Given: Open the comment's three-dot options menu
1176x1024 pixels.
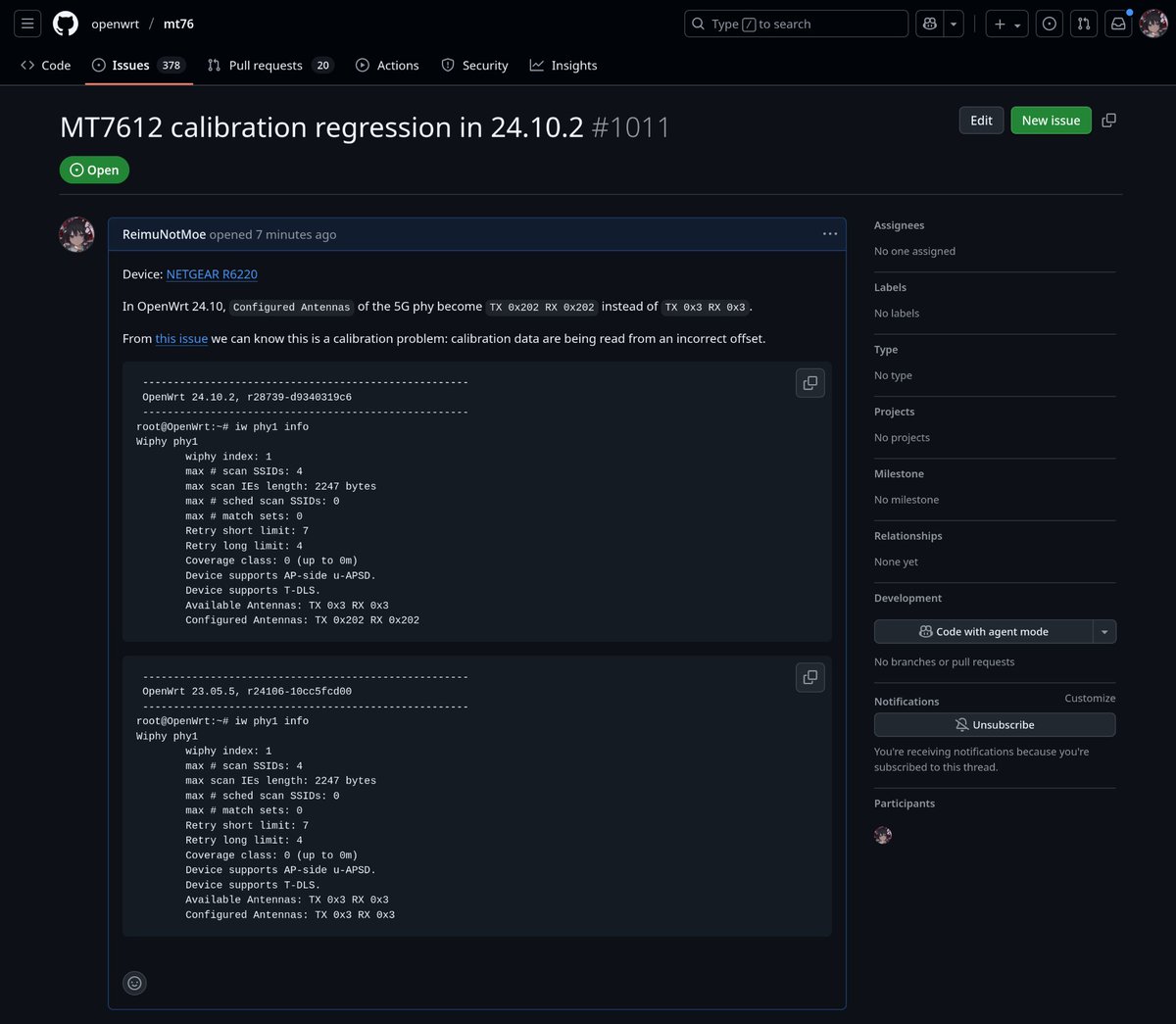Looking at the screenshot, I should (830, 234).
